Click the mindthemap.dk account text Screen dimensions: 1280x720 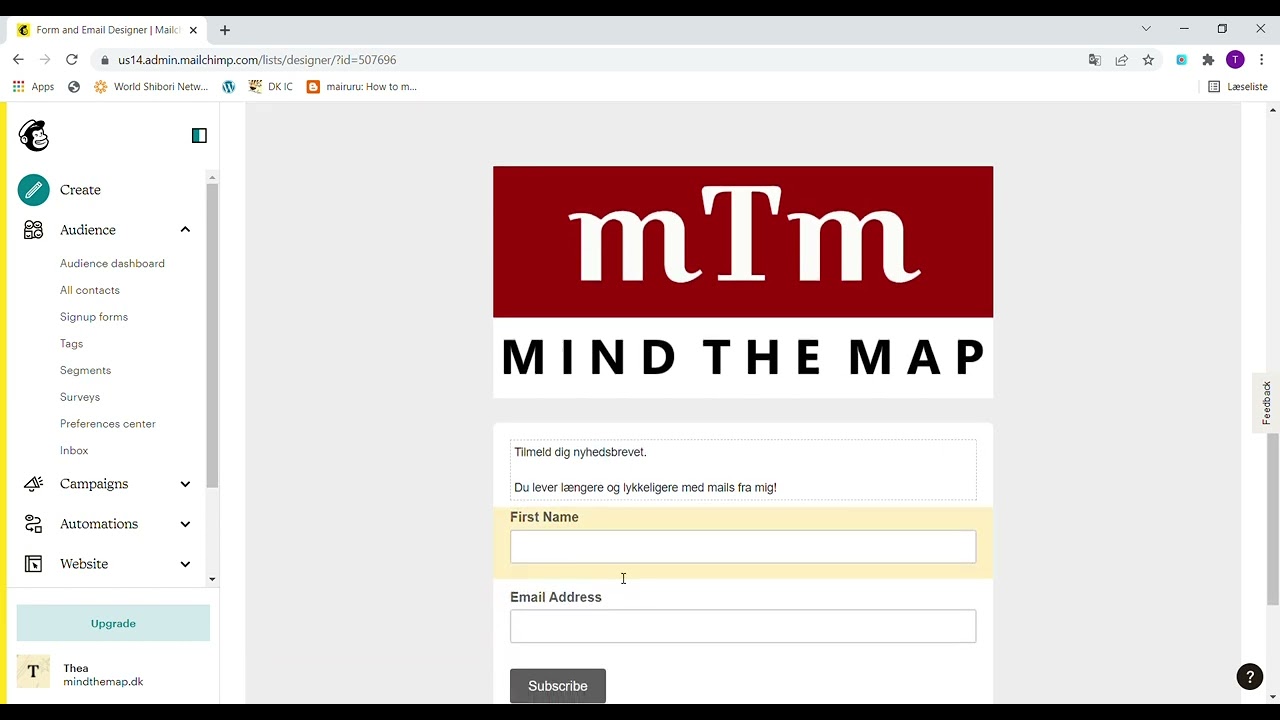[103, 682]
